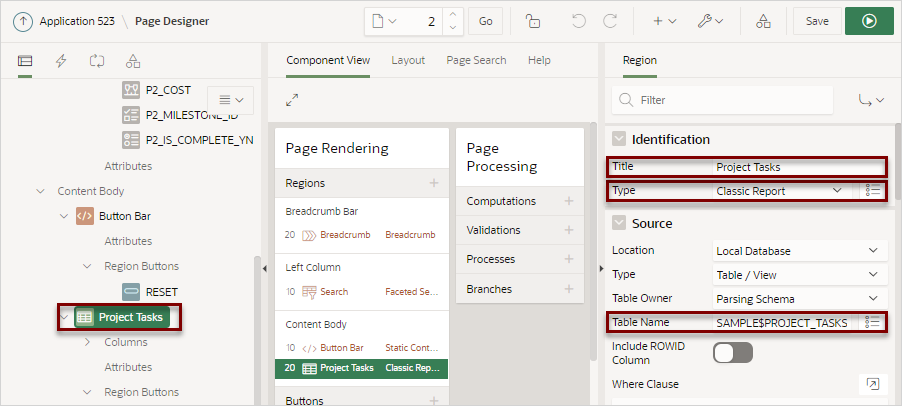Select the Button Bar Static Content row
The height and width of the screenshot is (406, 902).
[x=361, y=347]
